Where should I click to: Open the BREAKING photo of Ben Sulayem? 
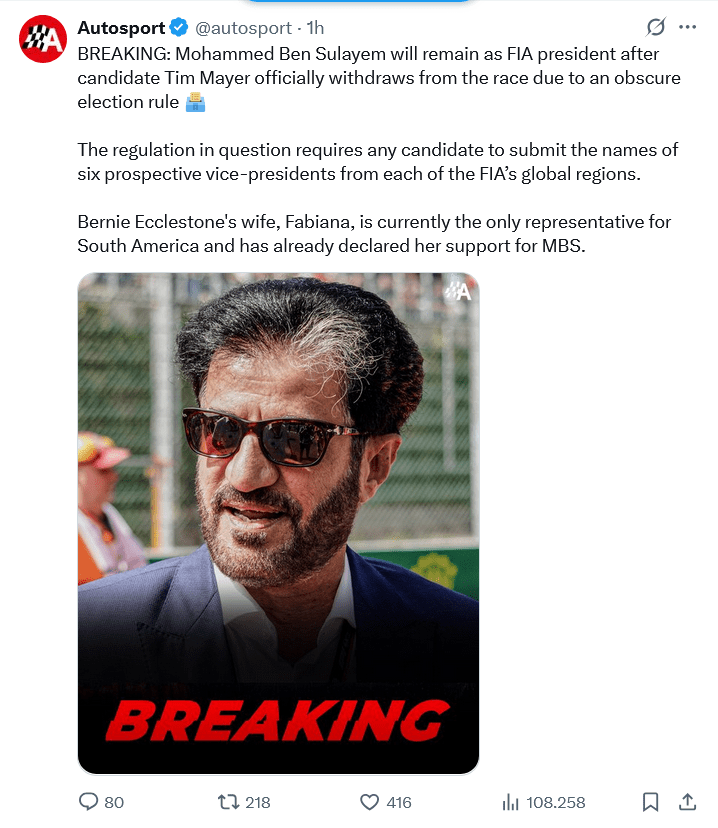[x=278, y=523]
